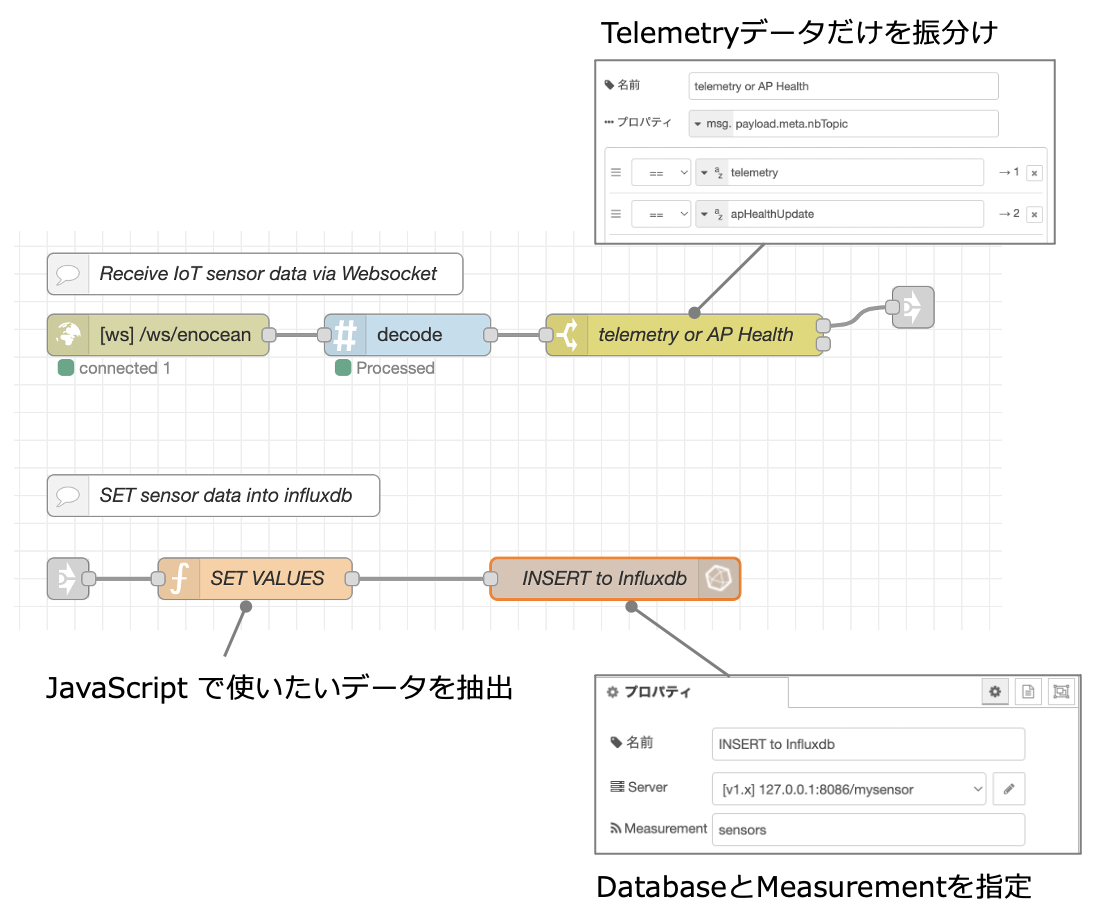Image resolution: width=1106 pixels, height=916 pixels.
Task: Select the INSERT to Influxdb node
Action: point(615,579)
